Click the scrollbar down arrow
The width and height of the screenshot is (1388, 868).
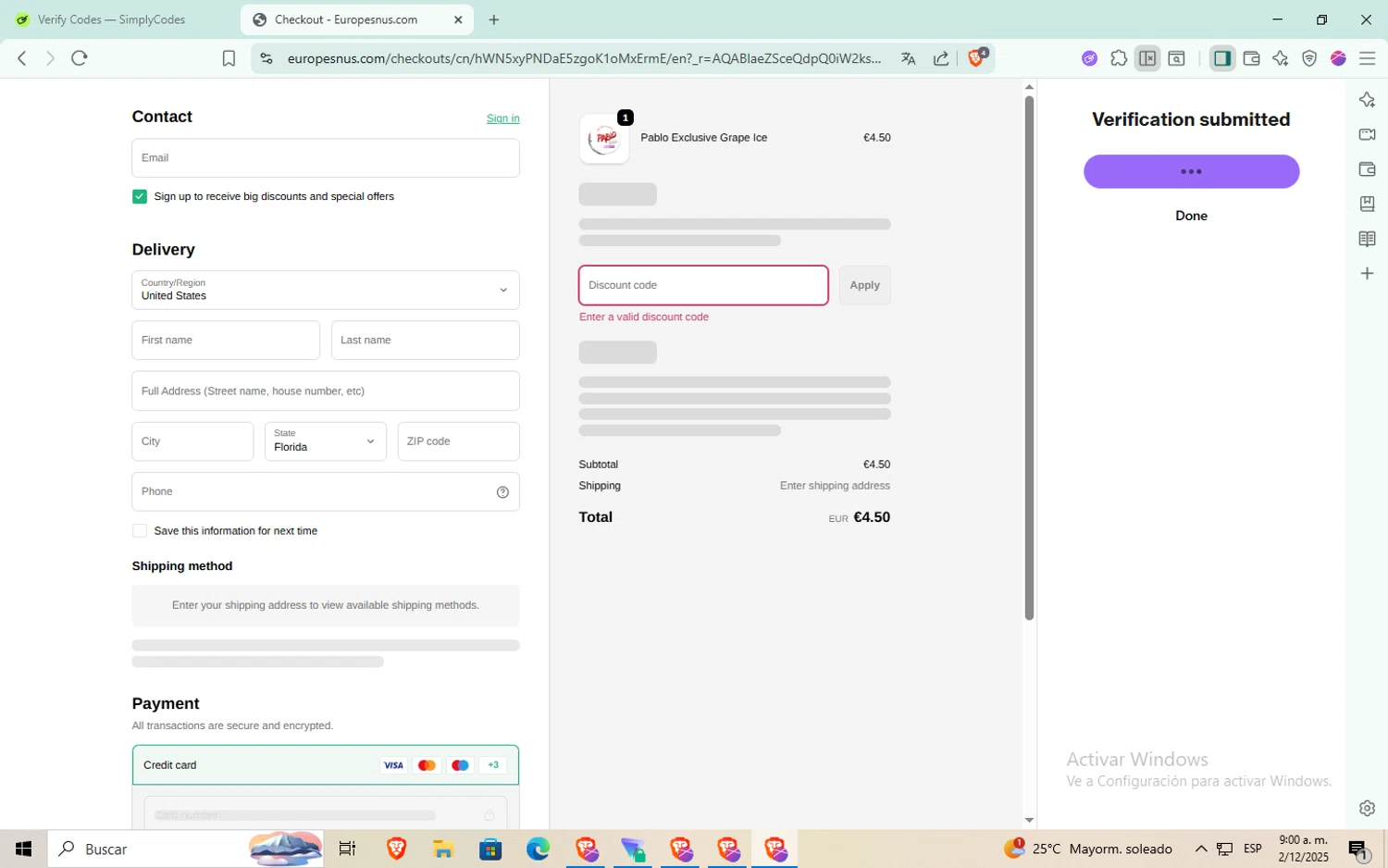click(1029, 820)
